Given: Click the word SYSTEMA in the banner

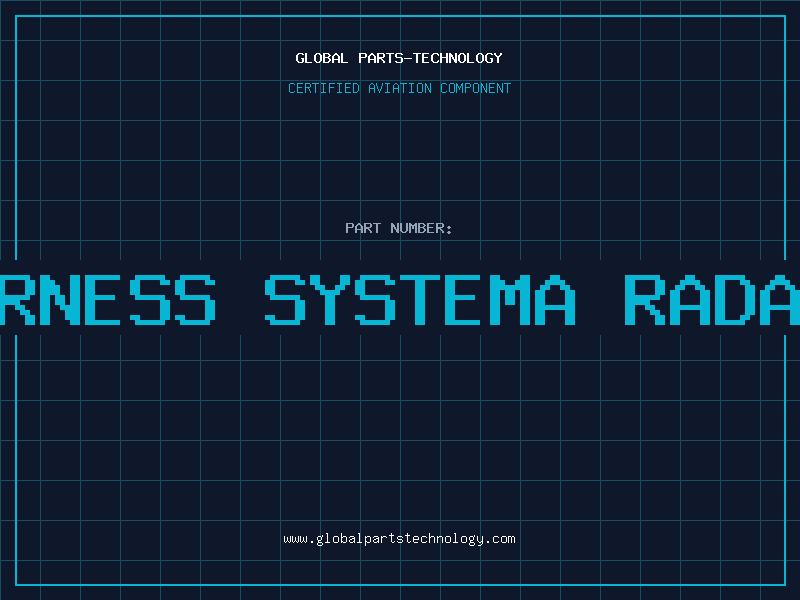Looking at the screenshot, I should [421, 298].
